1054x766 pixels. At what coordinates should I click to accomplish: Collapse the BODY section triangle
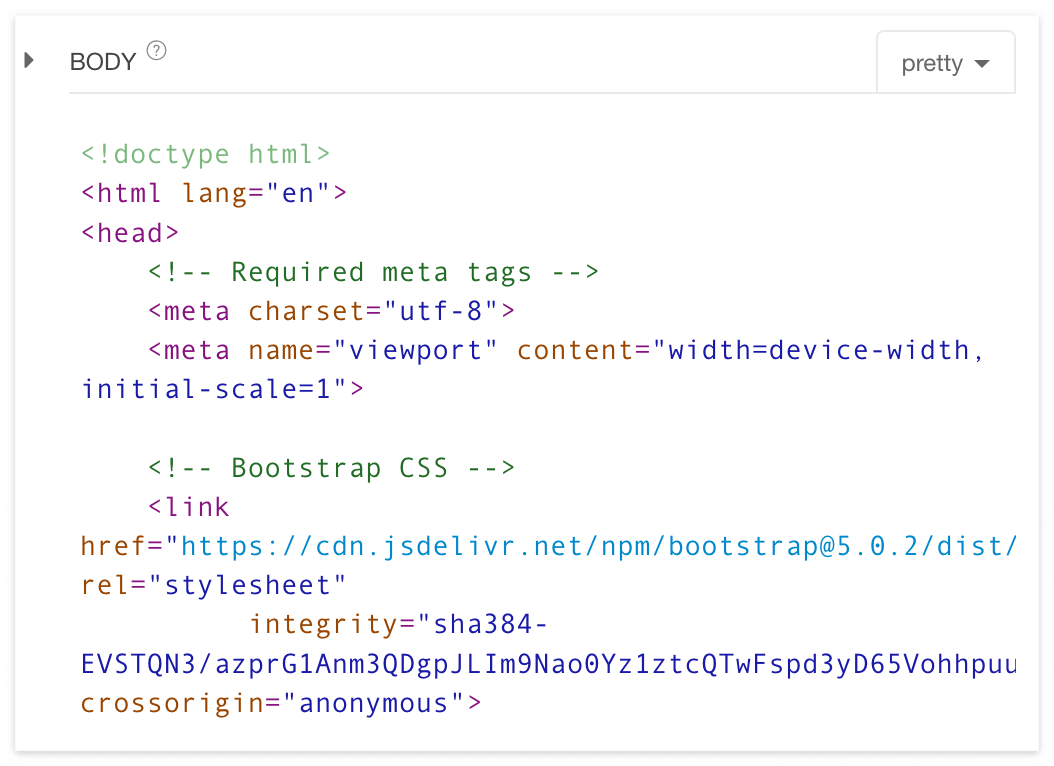pos(29,60)
